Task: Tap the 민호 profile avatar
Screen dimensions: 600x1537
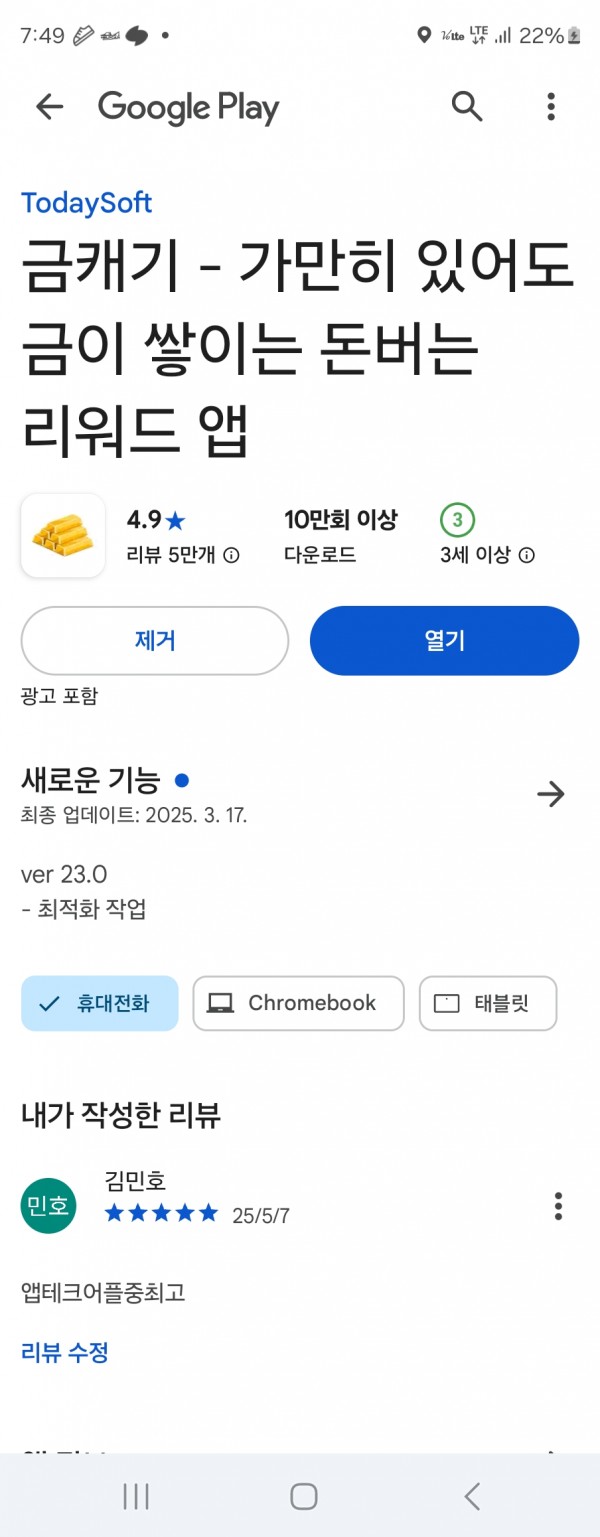Action: pyautogui.click(x=48, y=1206)
